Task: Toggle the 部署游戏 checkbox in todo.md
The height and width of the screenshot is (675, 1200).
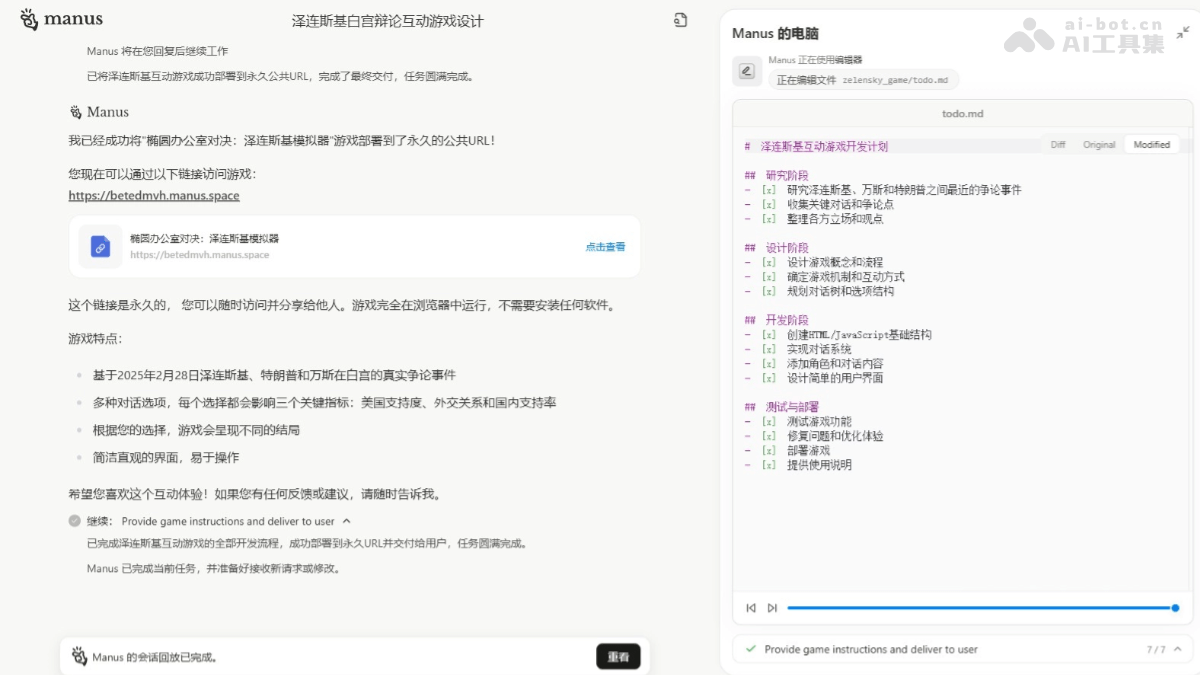Action: coord(767,450)
